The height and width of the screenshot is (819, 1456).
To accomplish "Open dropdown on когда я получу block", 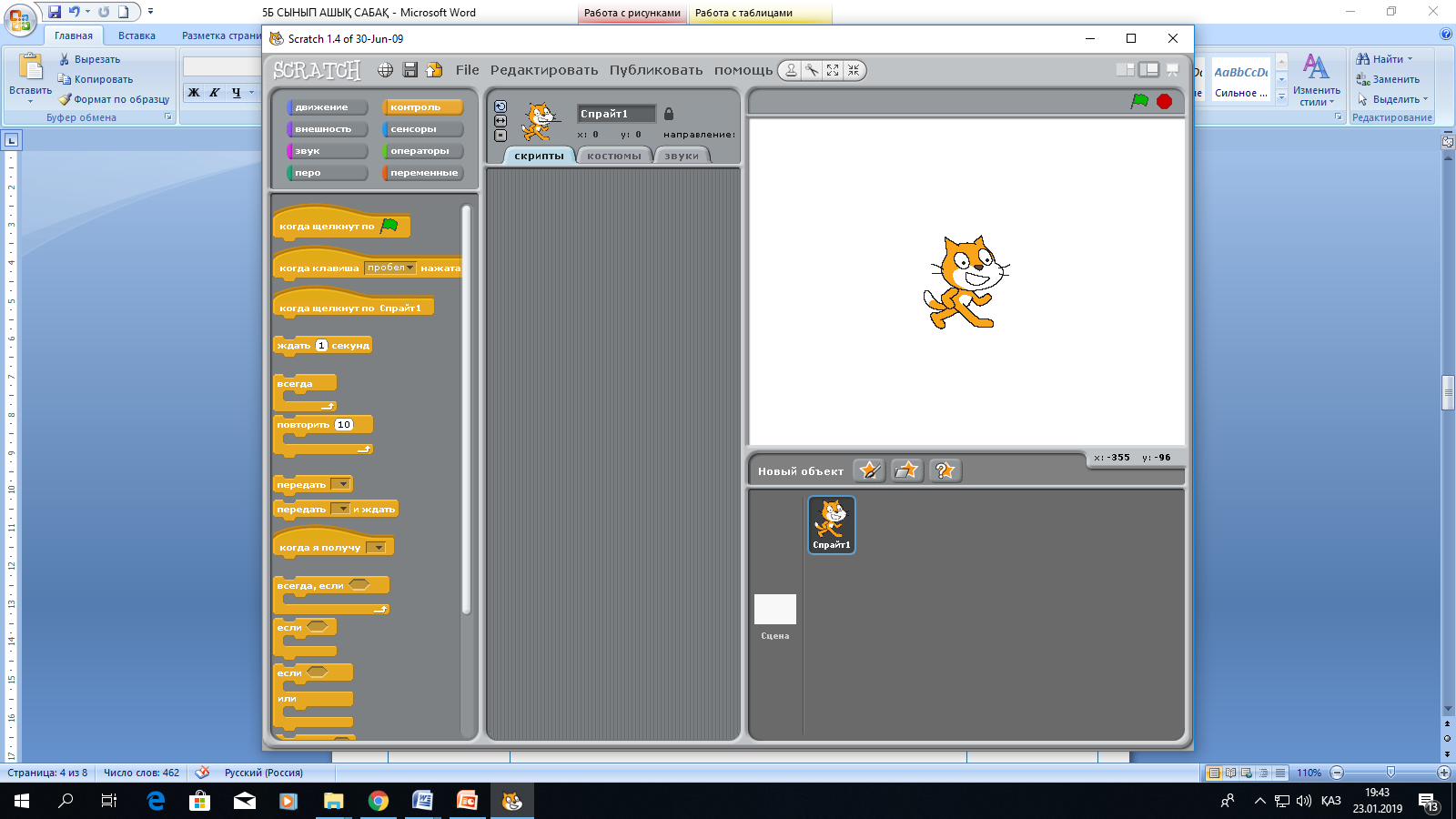I will click(x=376, y=547).
